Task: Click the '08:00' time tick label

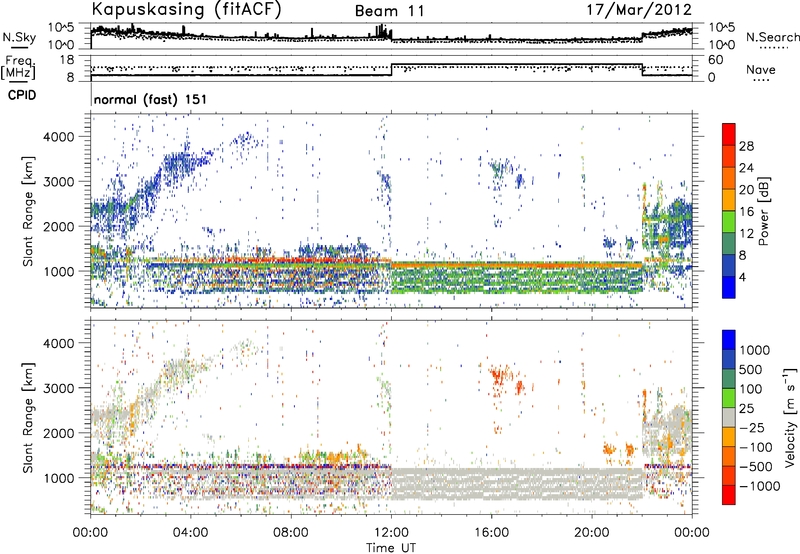Action: pos(291,533)
